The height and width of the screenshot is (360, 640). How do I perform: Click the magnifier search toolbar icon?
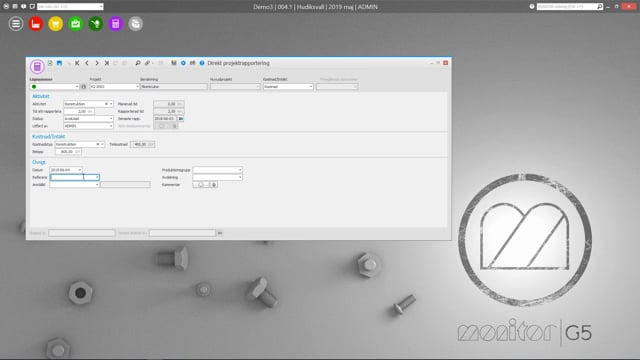pyautogui.click(x=138, y=63)
